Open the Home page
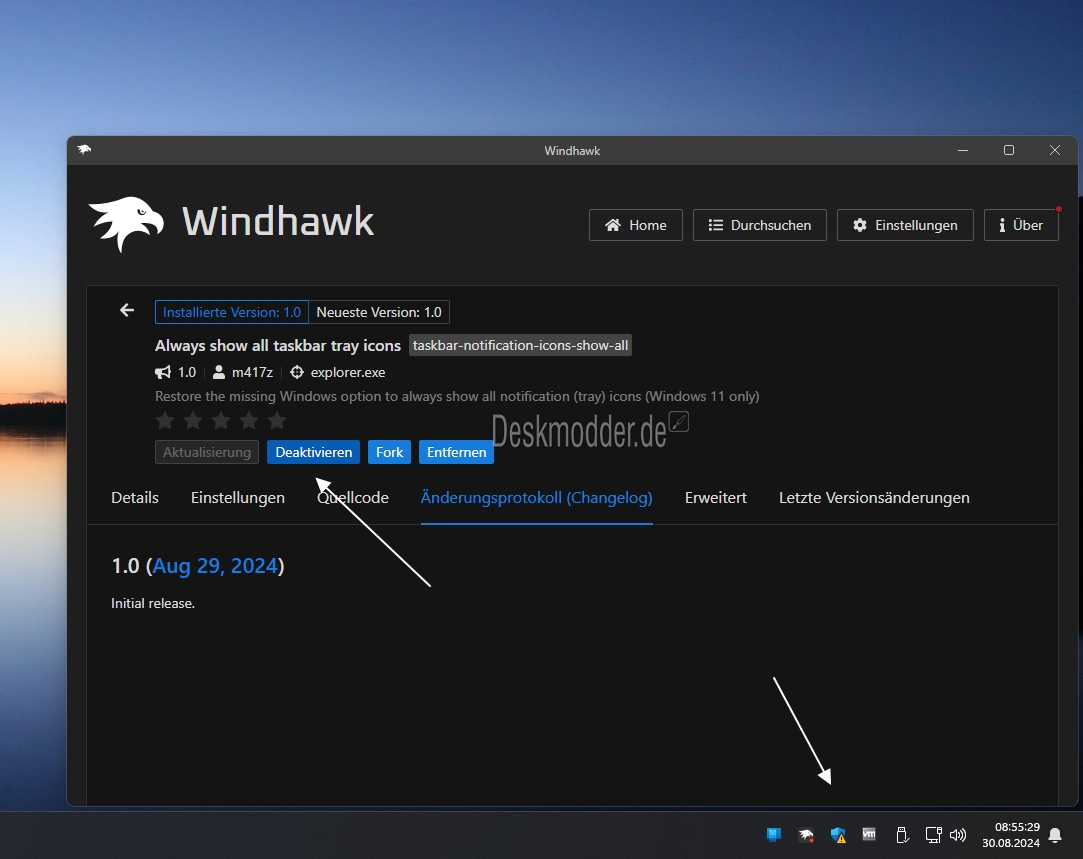The image size is (1083, 859). pyautogui.click(x=635, y=225)
